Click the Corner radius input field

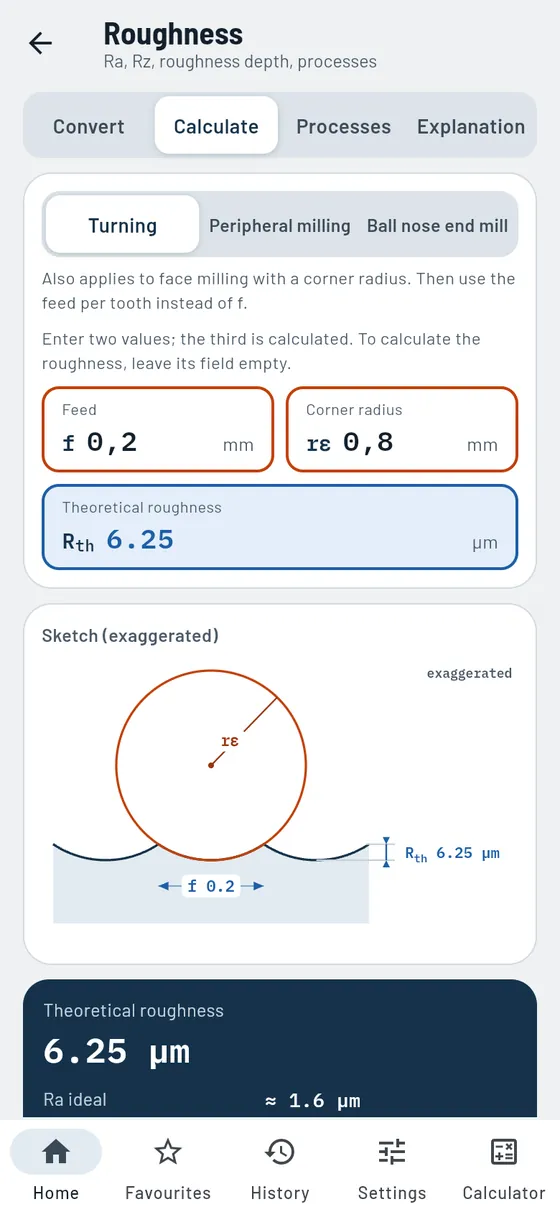click(402, 429)
